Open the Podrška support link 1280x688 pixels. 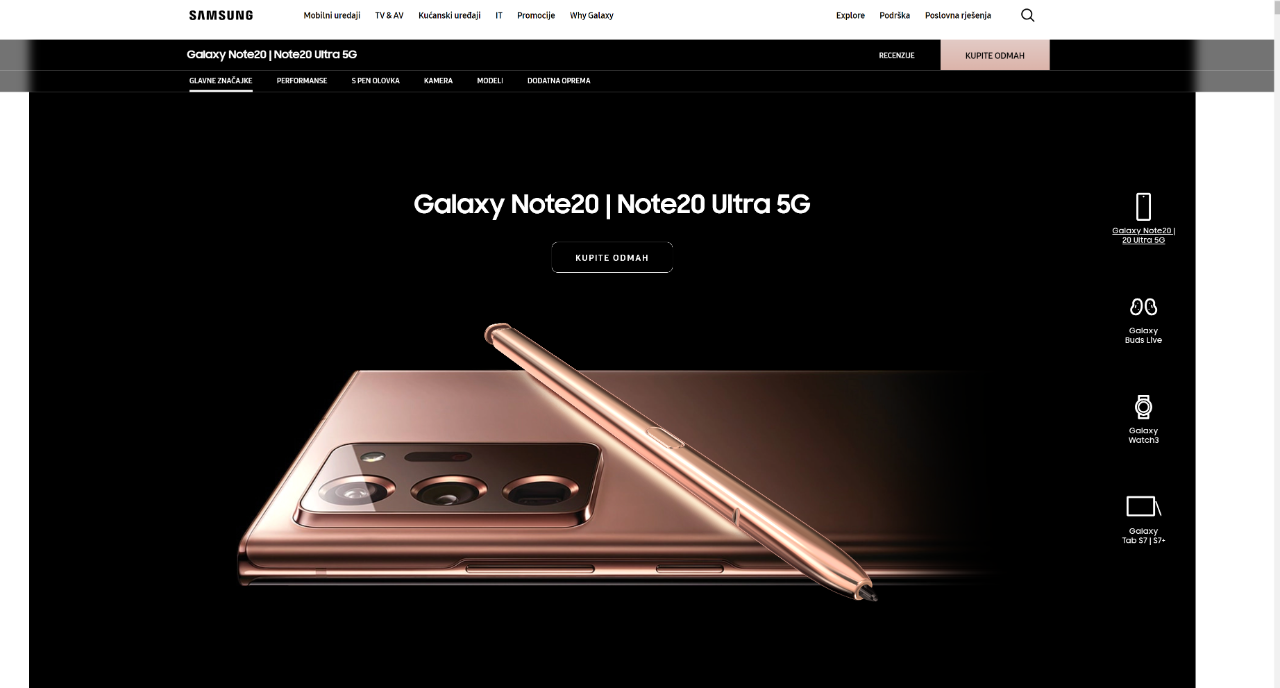[x=895, y=15]
